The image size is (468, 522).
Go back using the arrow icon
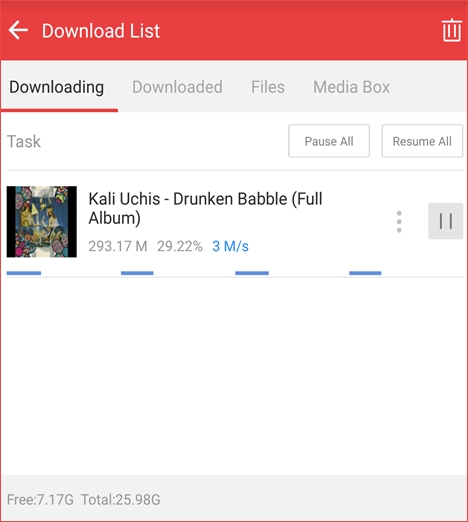pos(18,30)
